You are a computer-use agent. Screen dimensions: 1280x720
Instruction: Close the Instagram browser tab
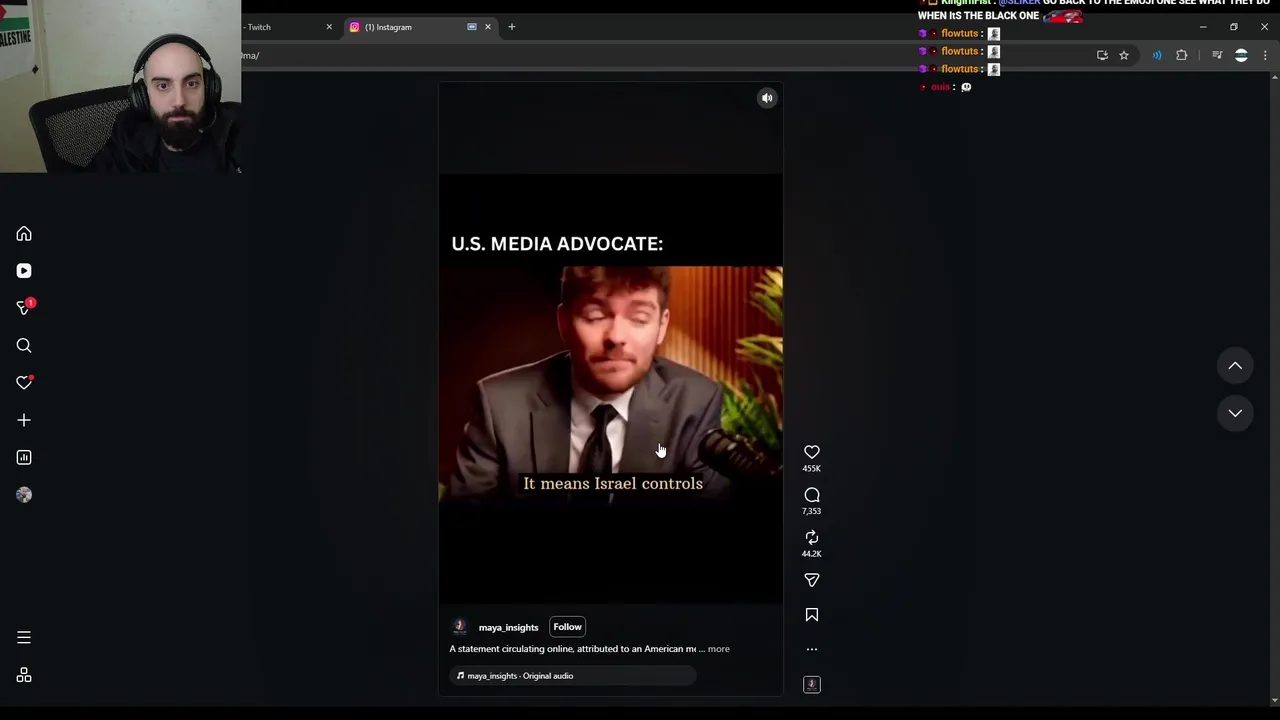pos(488,27)
